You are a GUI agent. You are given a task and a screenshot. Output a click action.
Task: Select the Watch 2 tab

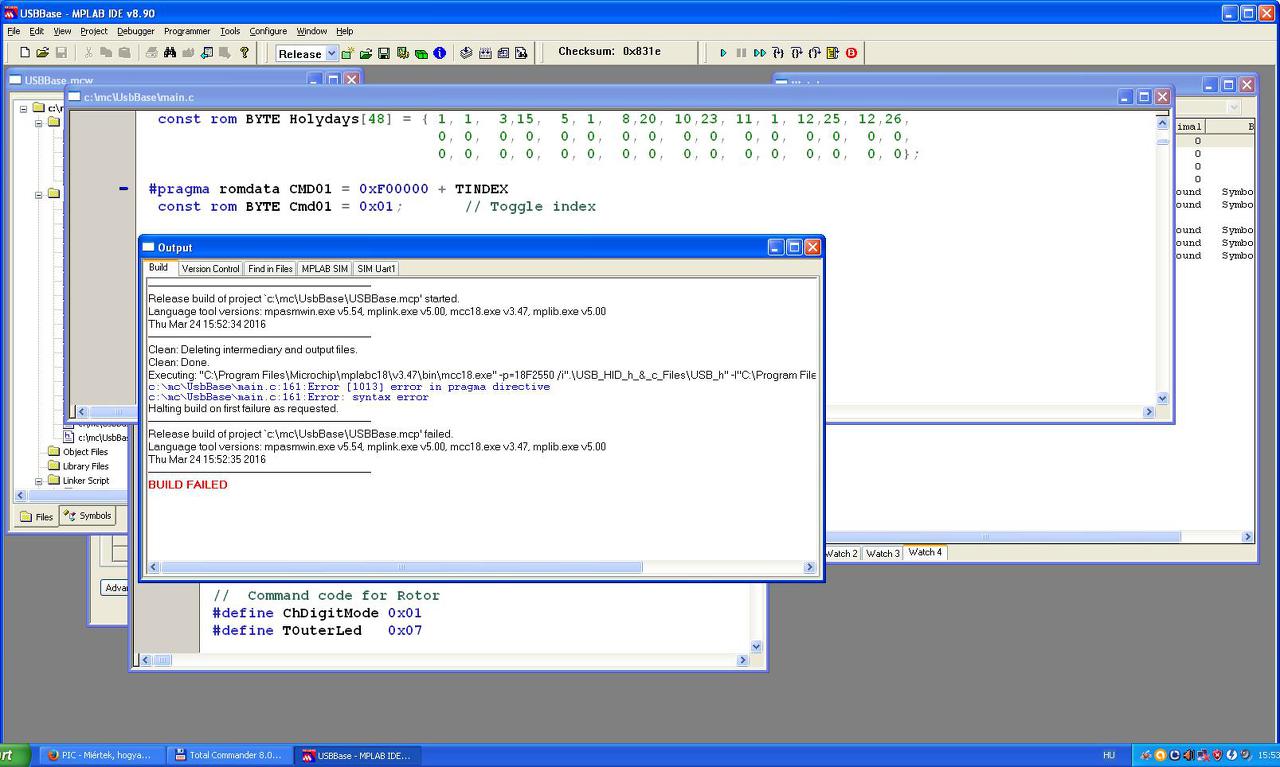pos(841,553)
